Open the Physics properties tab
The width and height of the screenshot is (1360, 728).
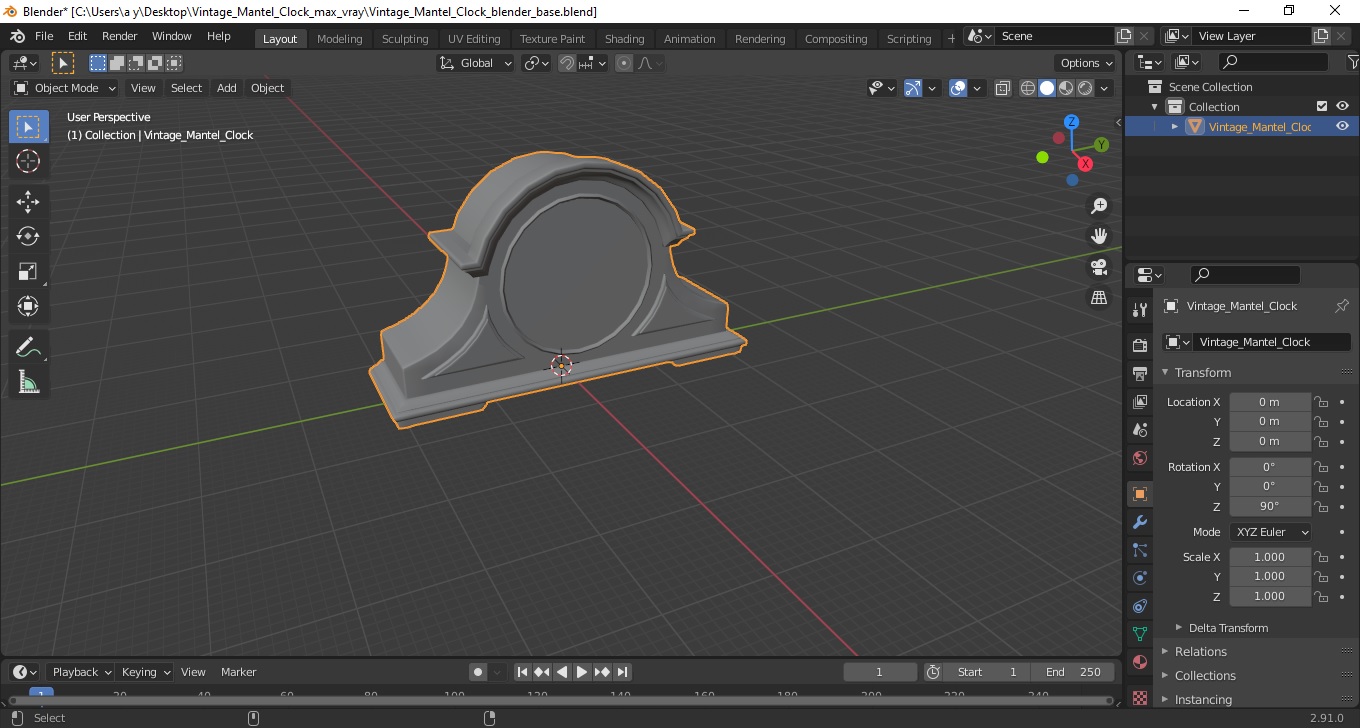tap(1139, 578)
